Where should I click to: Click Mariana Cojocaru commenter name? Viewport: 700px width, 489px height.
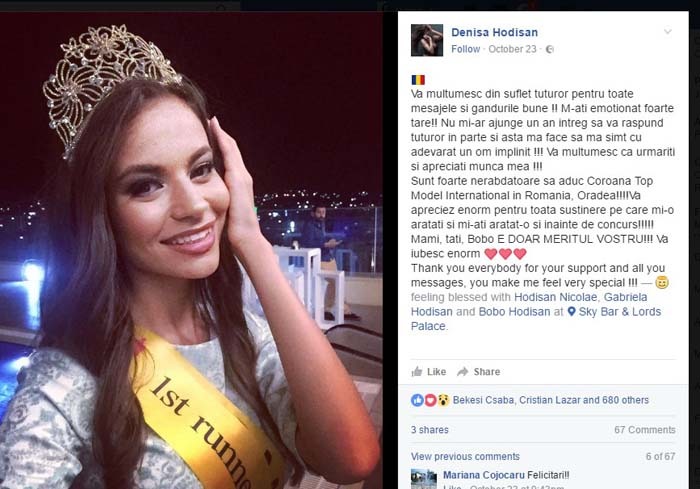484,475
